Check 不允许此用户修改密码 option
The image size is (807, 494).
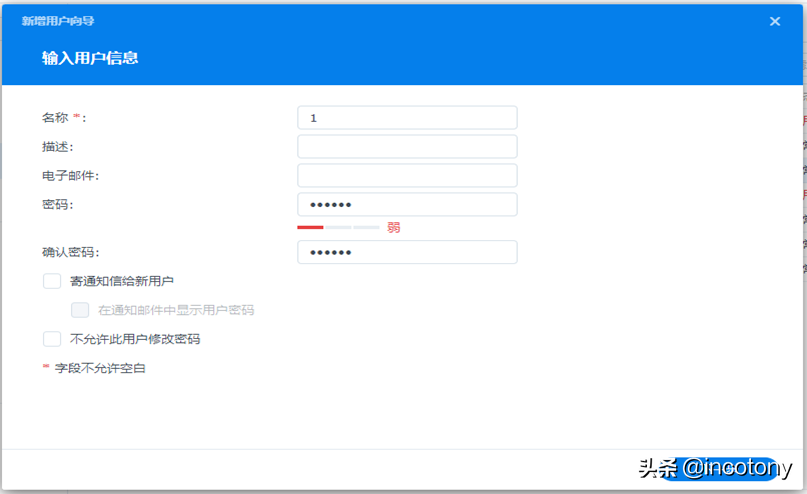52,339
